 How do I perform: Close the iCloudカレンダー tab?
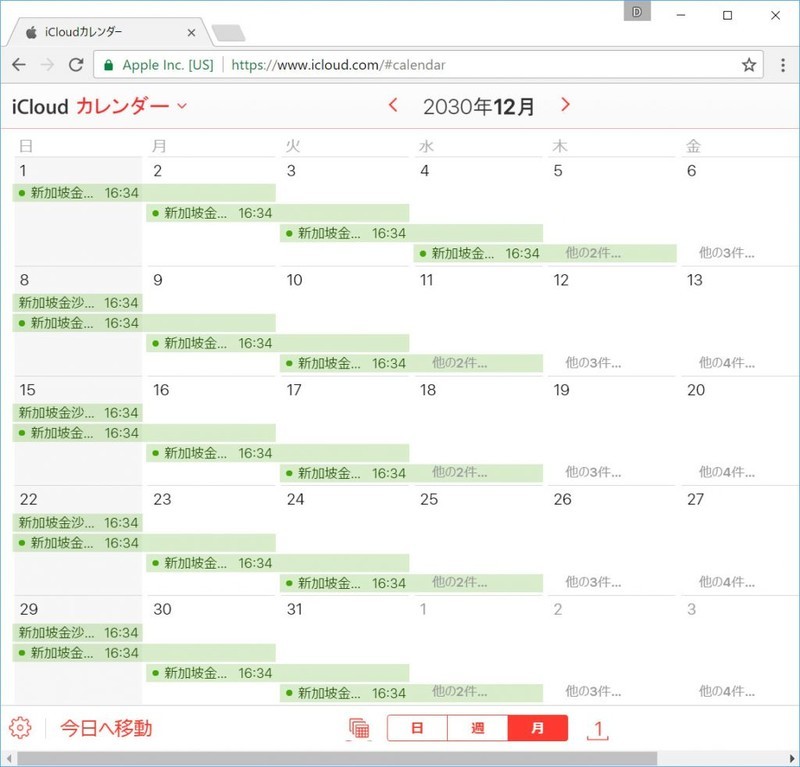pyautogui.click(x=191, y=33)
